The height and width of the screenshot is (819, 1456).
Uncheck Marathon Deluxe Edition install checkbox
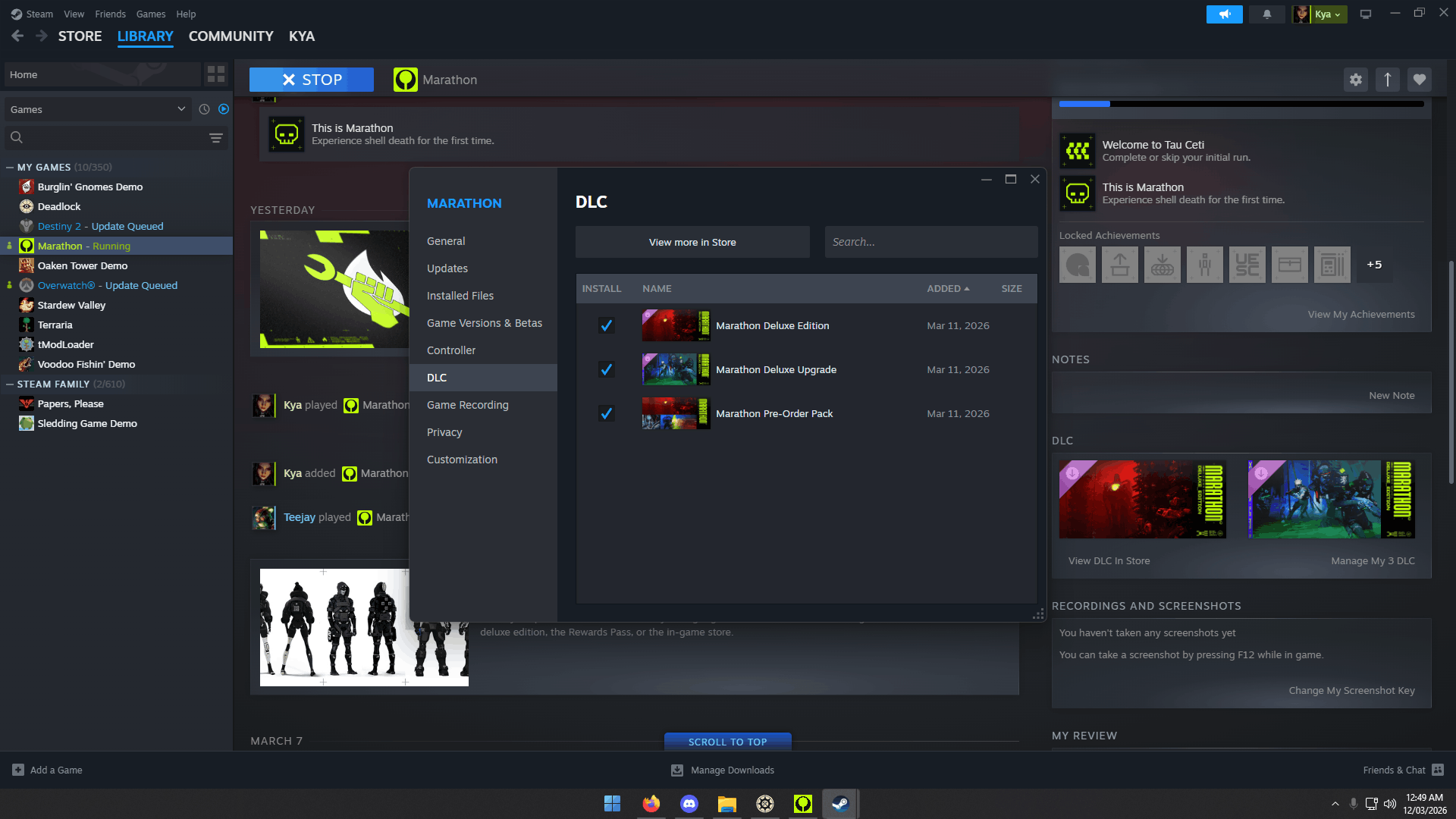pos(606,326)
